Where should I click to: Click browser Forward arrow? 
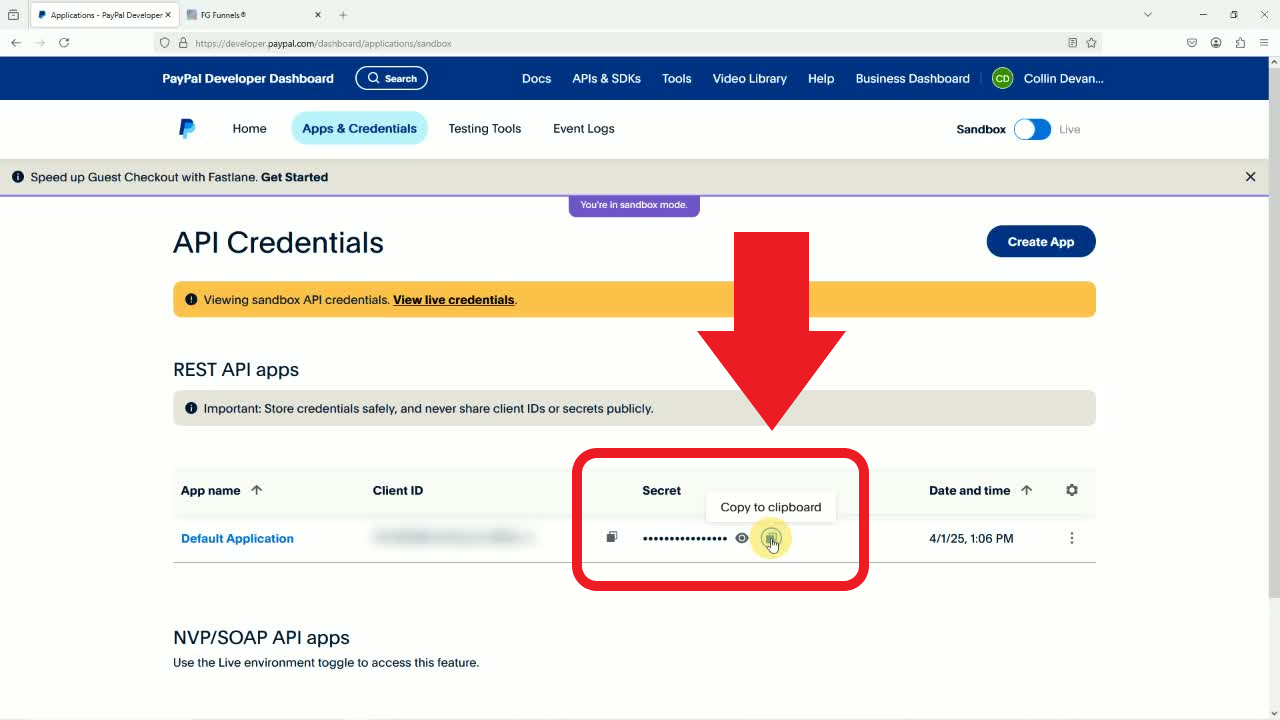[x=40, y=43]
